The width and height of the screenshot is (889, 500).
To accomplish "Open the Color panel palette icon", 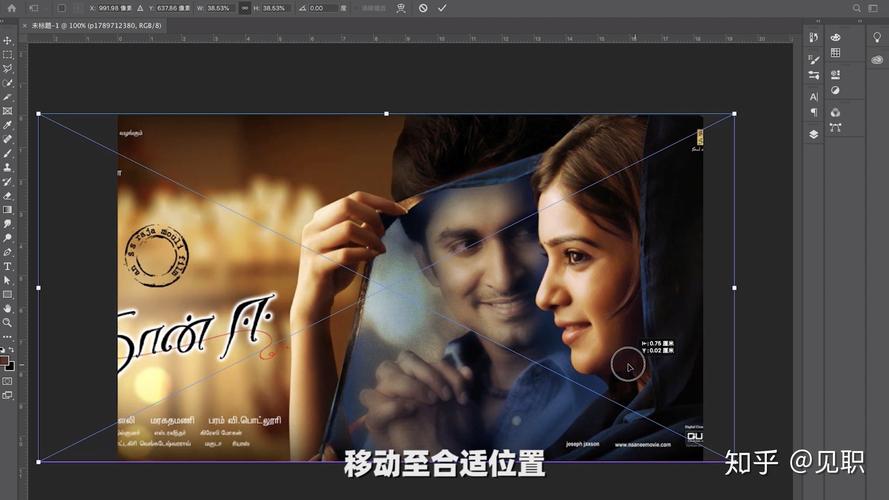I will [x=835, y=37].
